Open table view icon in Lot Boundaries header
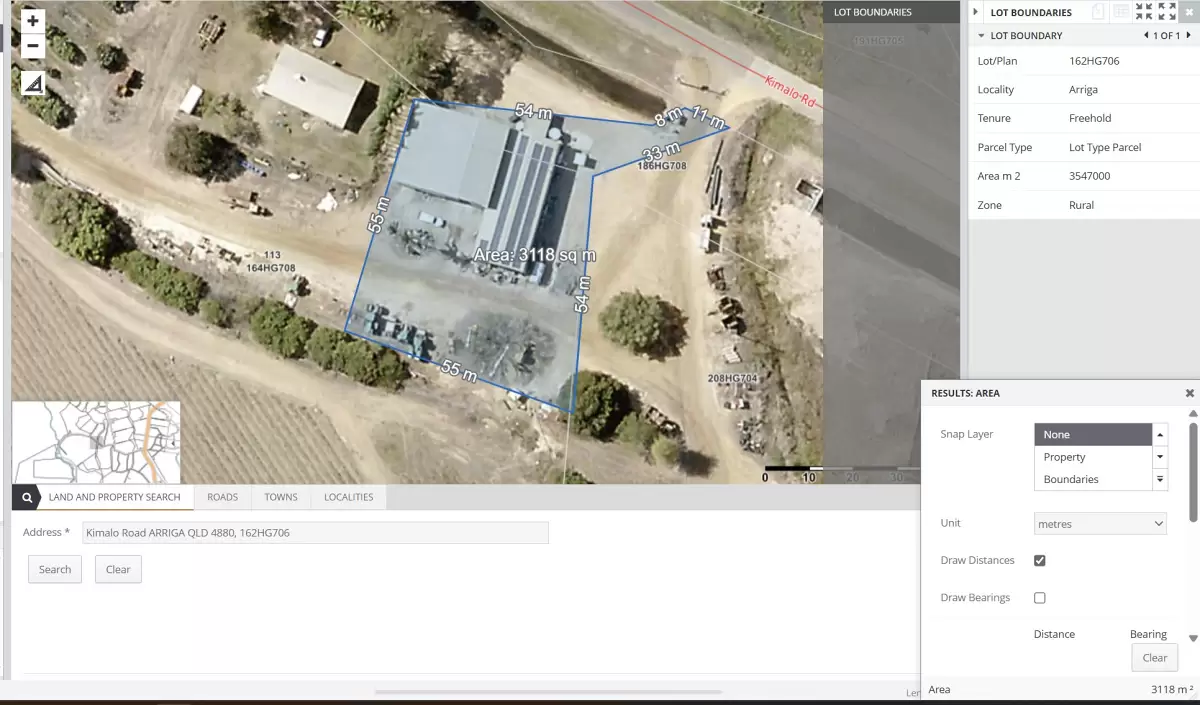 pyautogui.click(x=1121, y=12)
